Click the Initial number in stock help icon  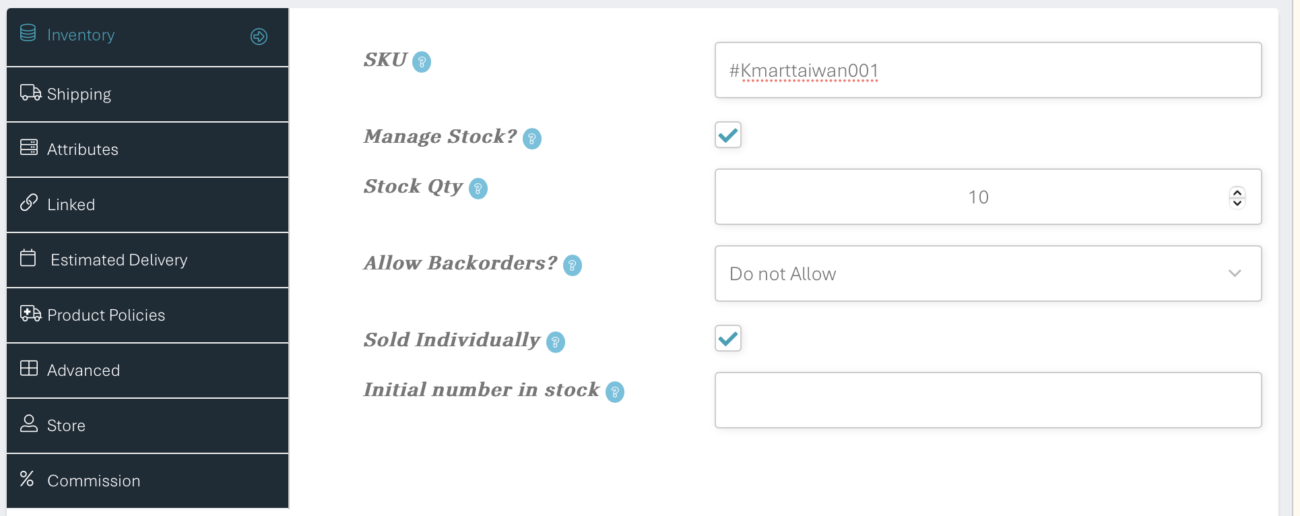(615, 392)
